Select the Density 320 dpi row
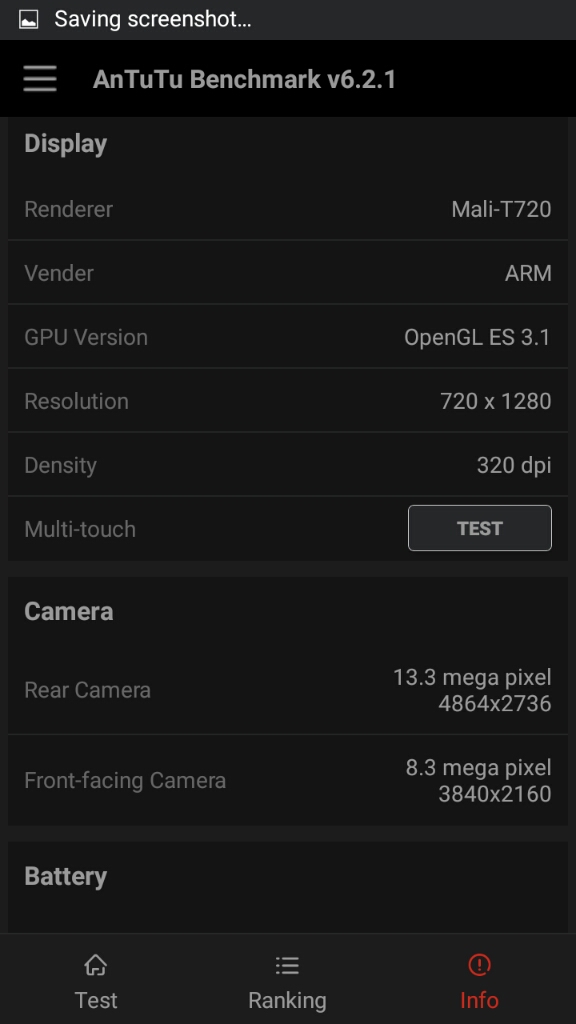This screenshot has width=576, height=1024. pyautogui.click(x=288, y=465)
